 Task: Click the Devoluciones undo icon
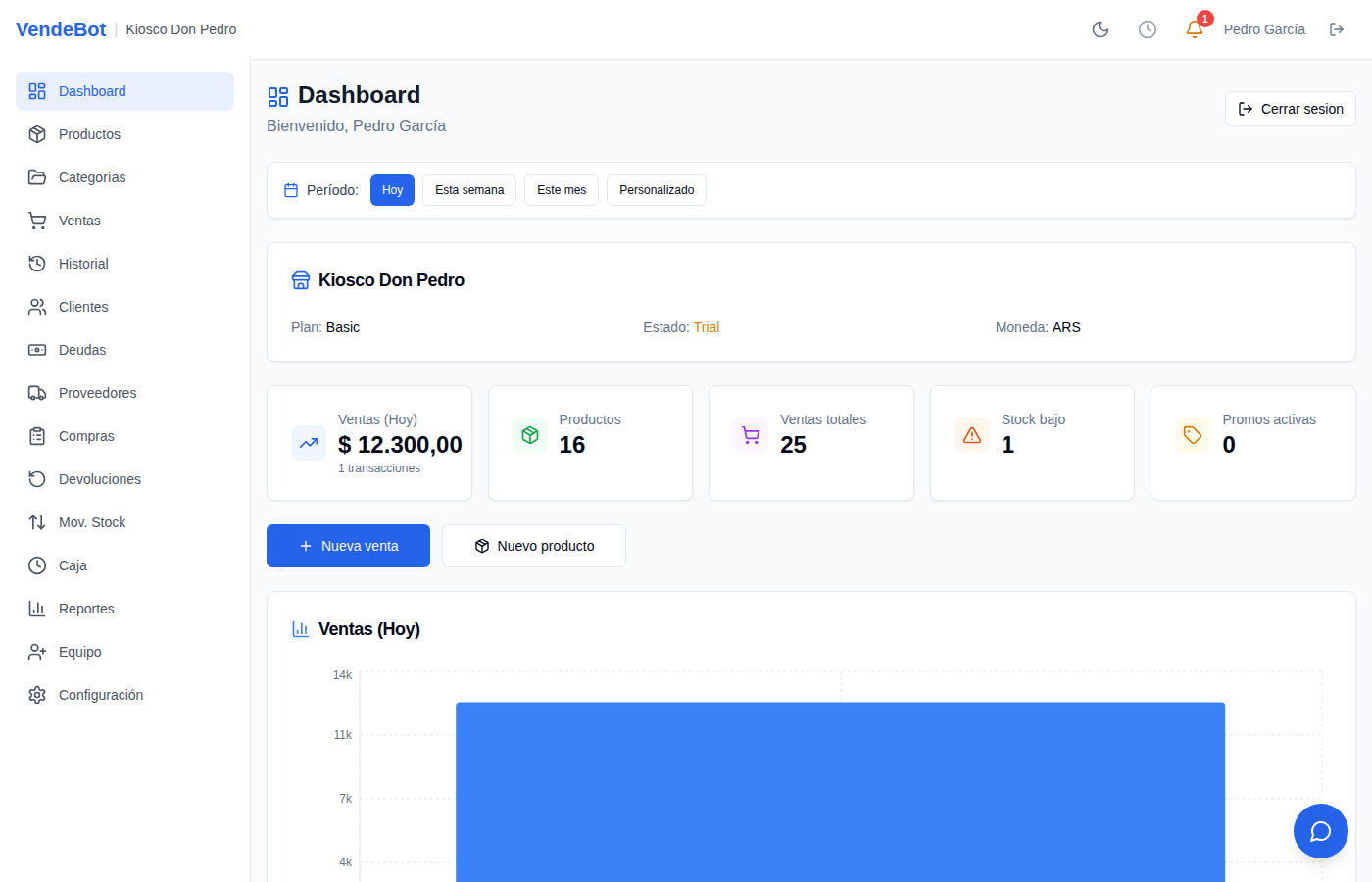(37, 479)
